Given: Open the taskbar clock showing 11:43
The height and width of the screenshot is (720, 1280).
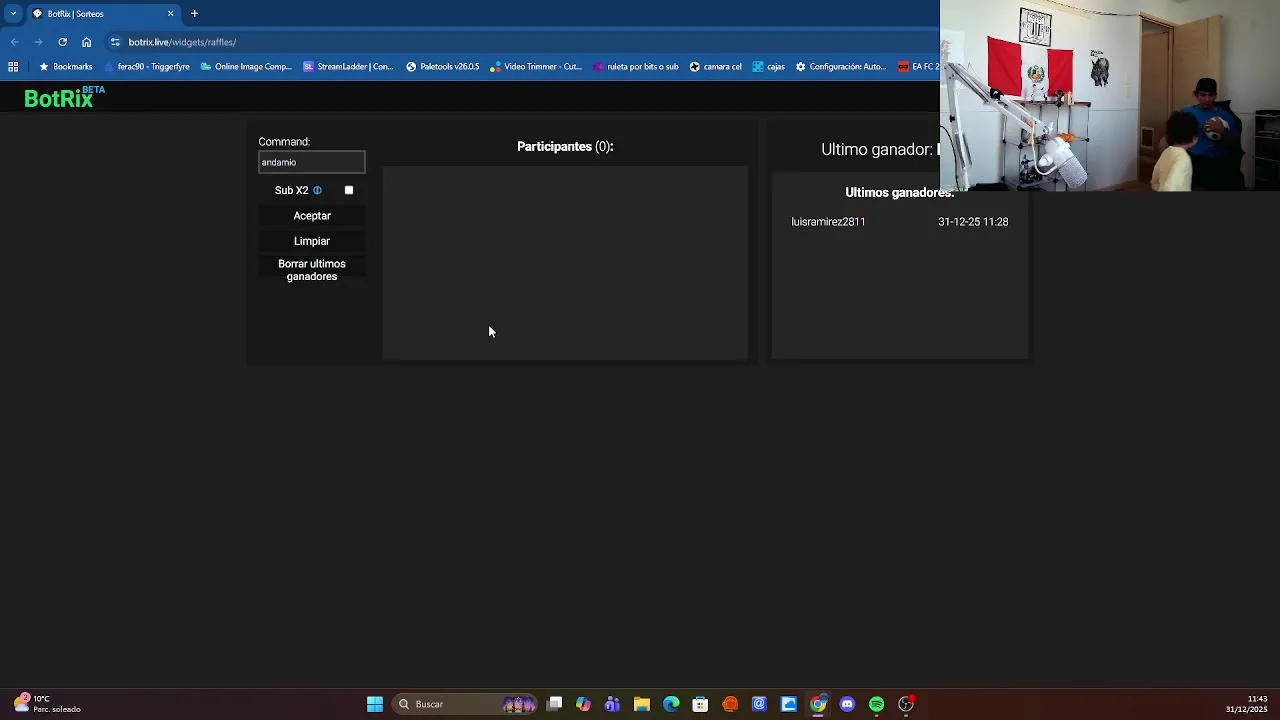Looking at the screenshot, I should coord(1247,704).
